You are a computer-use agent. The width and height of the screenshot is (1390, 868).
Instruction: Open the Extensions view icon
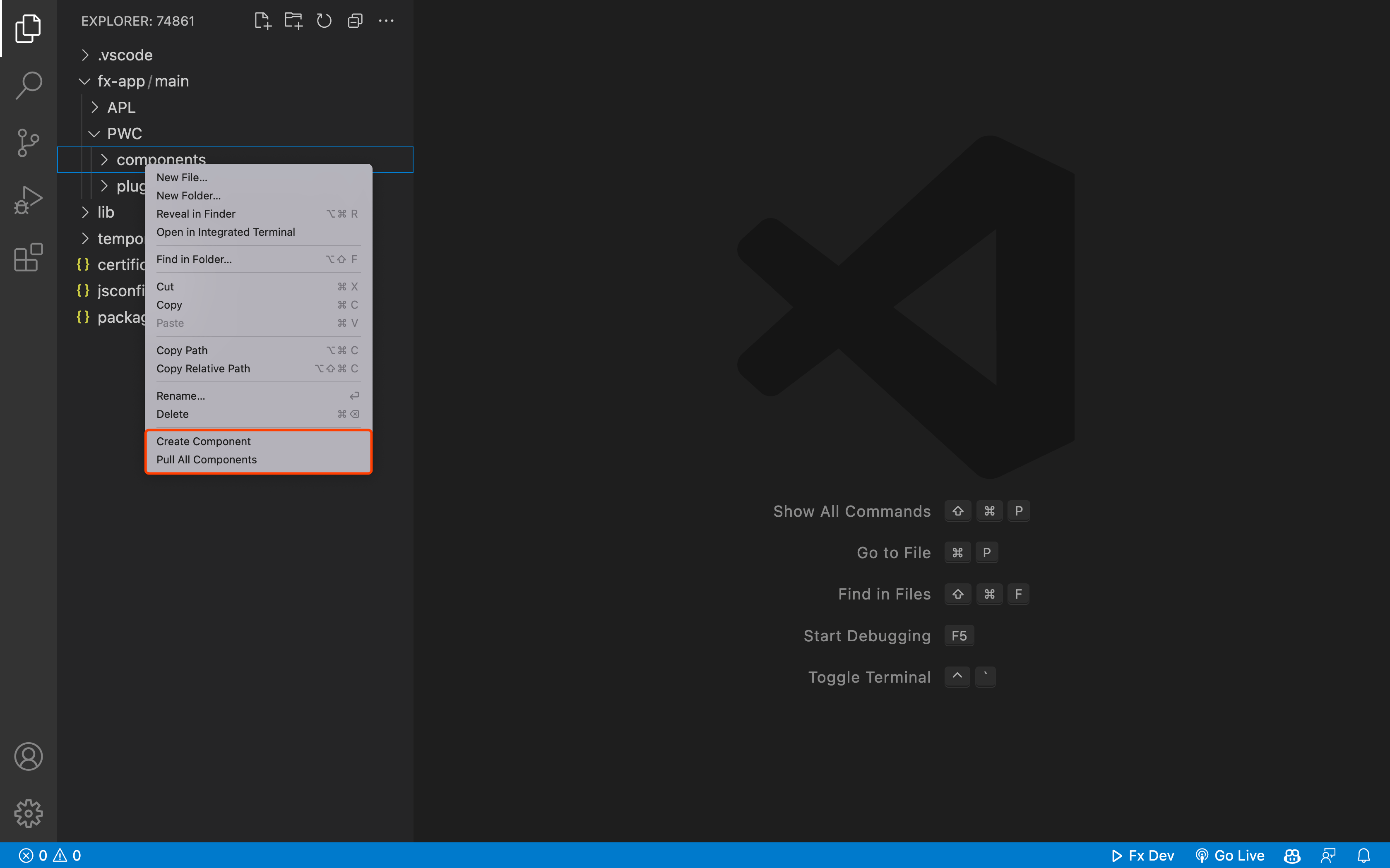[28, 257]
